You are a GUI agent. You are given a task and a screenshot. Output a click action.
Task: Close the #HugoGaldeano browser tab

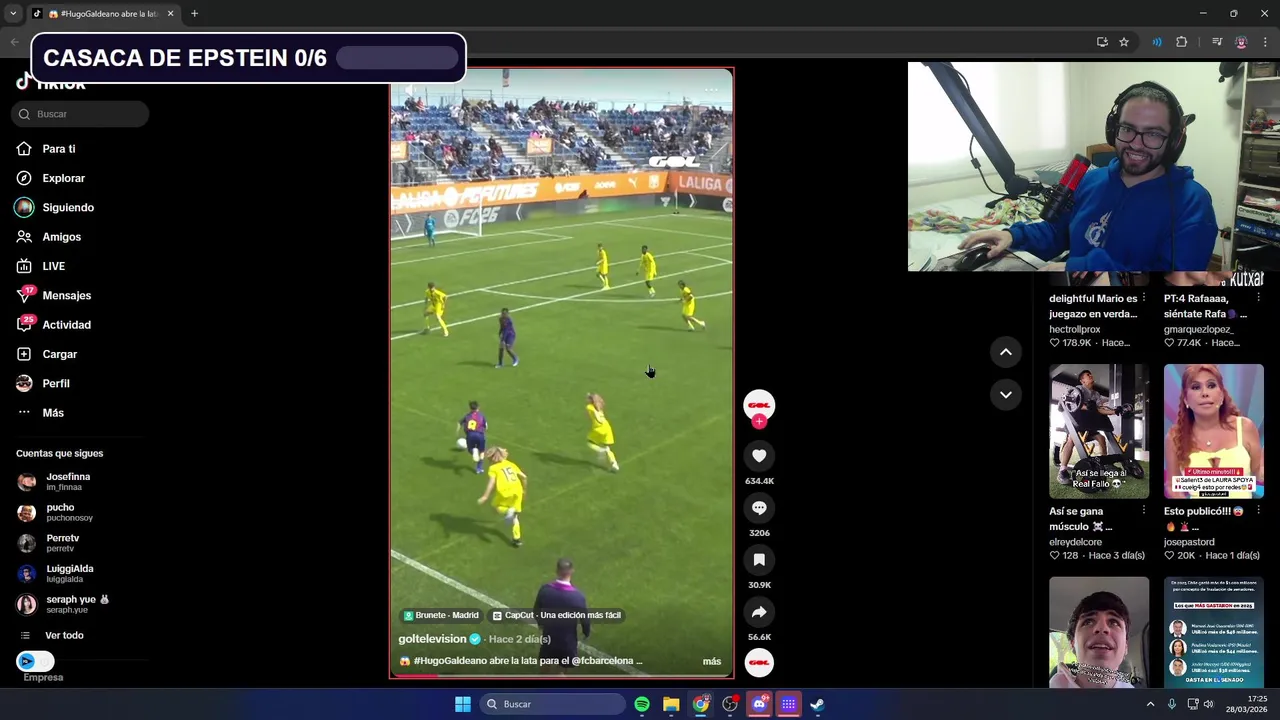click(x=170, y=14)
